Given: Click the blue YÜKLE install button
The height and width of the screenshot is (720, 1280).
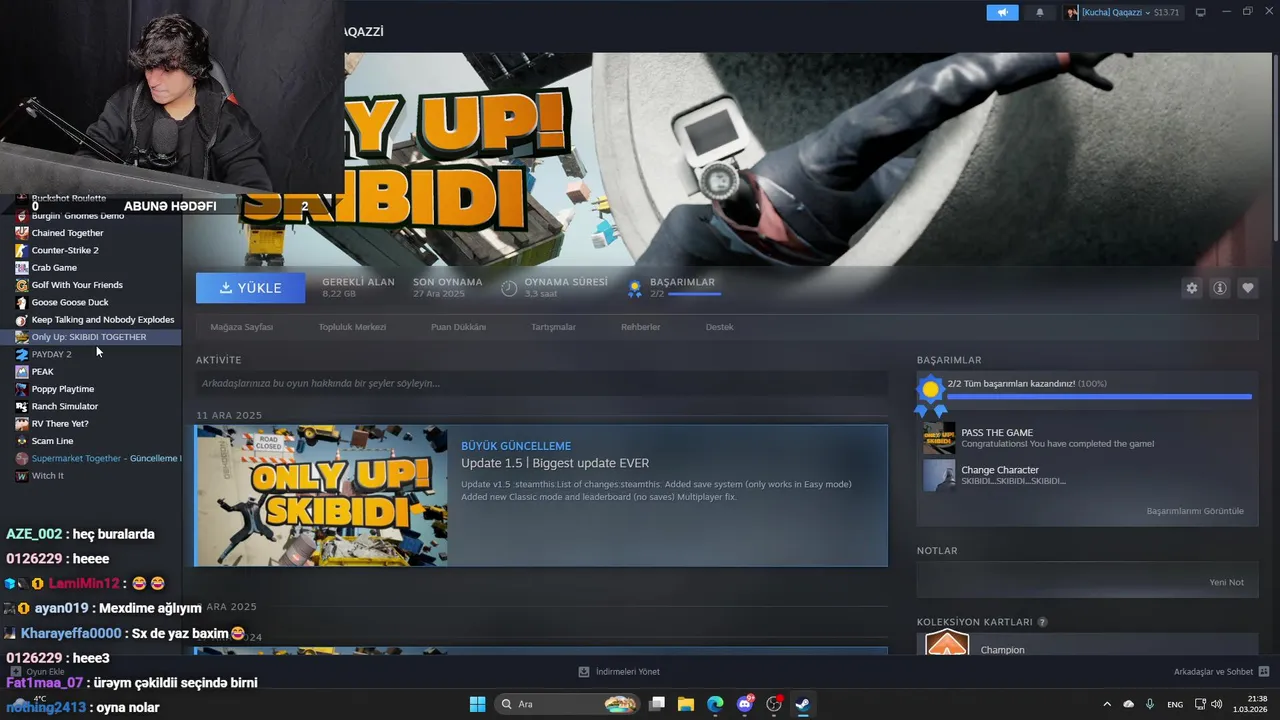Looking at the screenshot, I should [251, 288].
